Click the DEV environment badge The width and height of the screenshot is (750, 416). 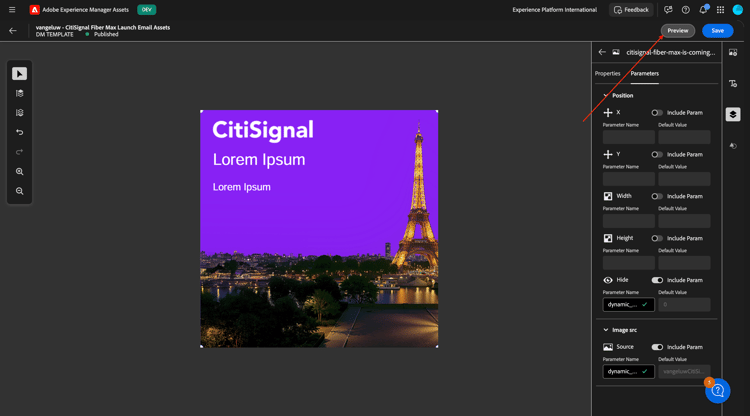pyautogui.click(x=146, y=10)
